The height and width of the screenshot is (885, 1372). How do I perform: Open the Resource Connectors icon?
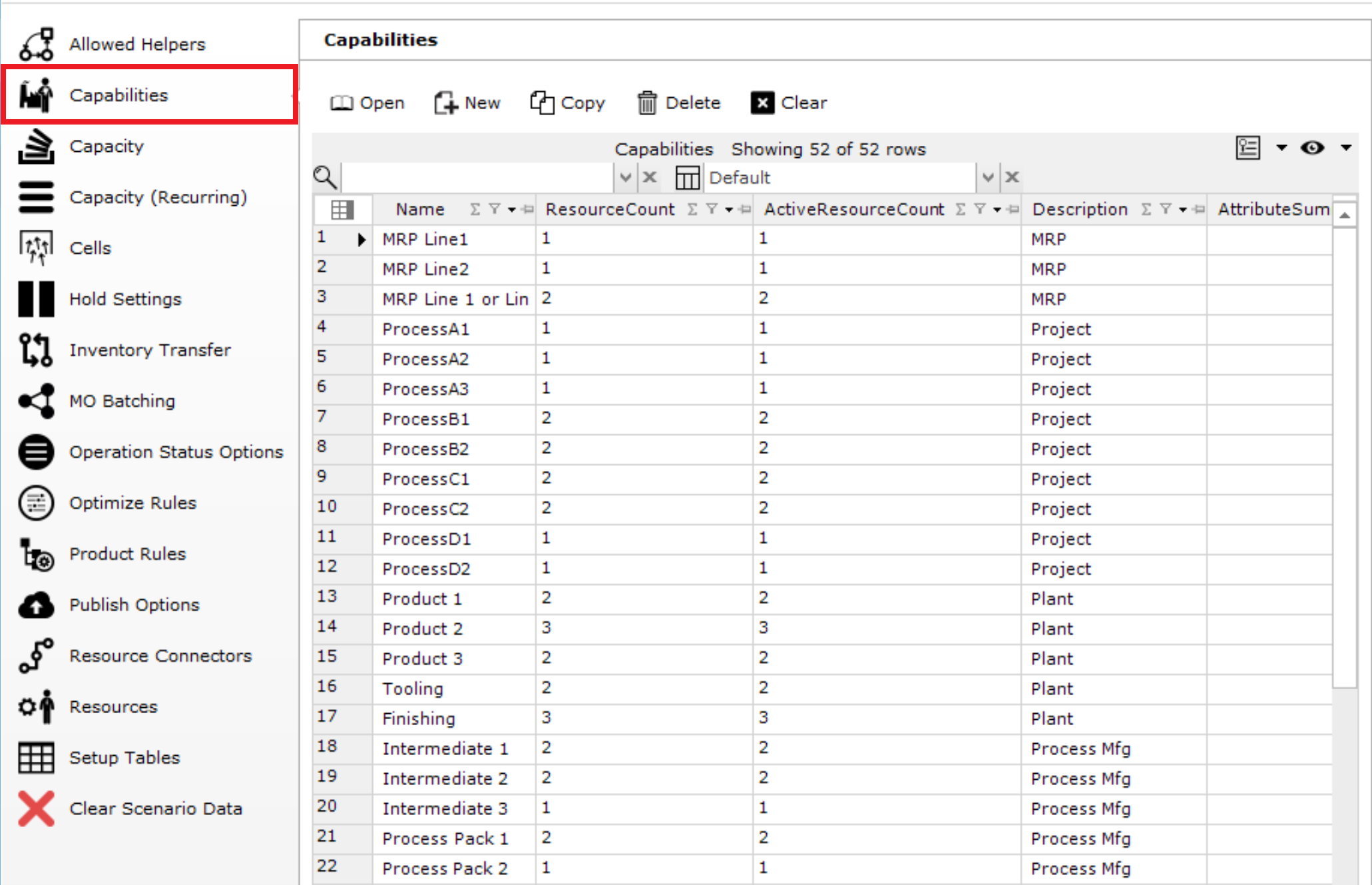(x=36, y=655)
